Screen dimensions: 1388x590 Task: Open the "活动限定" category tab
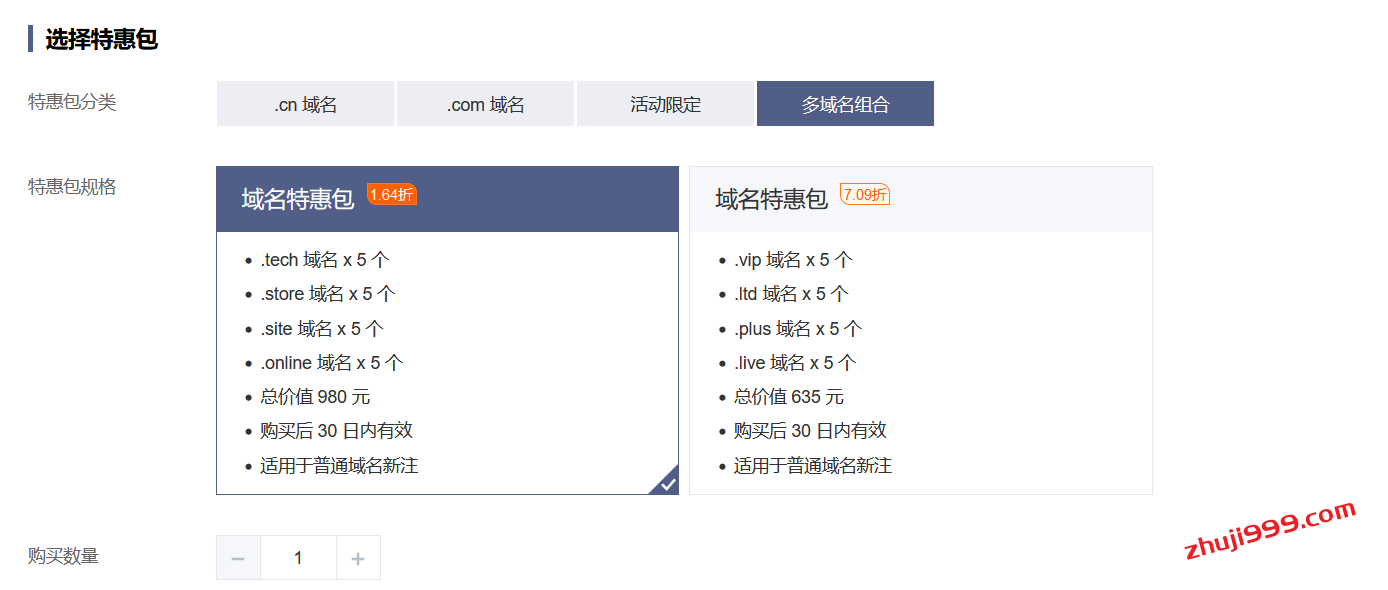[665, 104]
